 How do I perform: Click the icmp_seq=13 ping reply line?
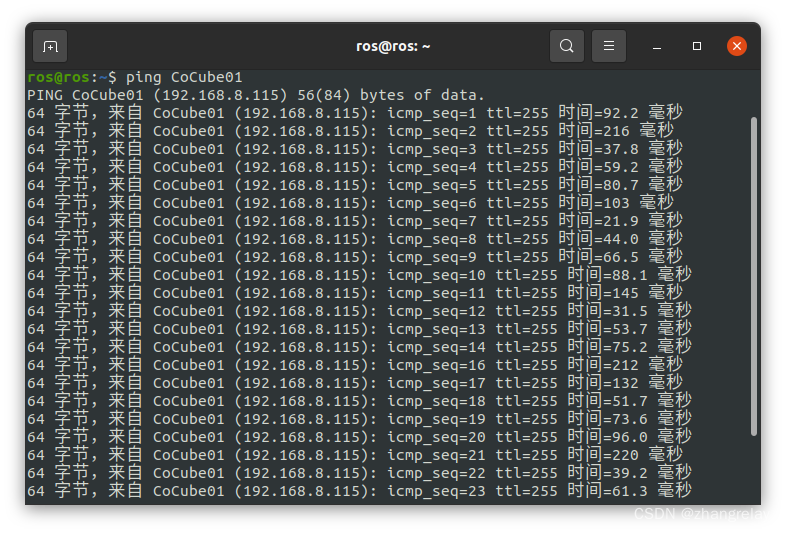pyautogui.click(x=359, y=329)
